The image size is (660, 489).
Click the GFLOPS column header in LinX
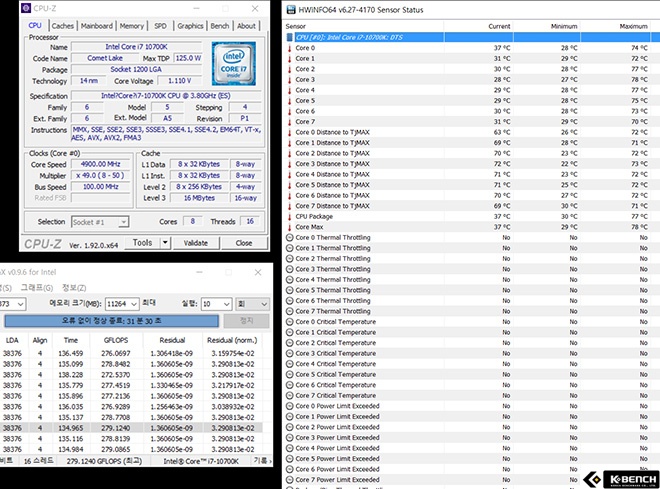point(116,340)
